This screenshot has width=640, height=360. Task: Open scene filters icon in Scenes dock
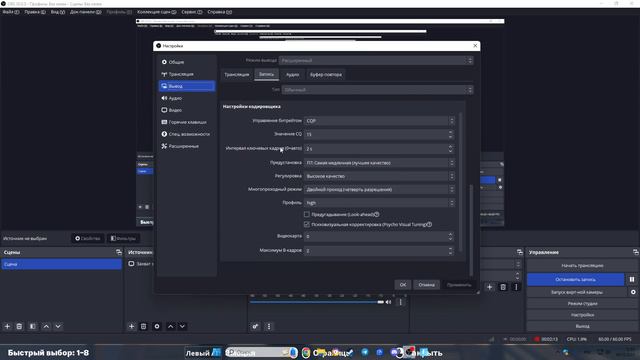(x=33, y=327)
